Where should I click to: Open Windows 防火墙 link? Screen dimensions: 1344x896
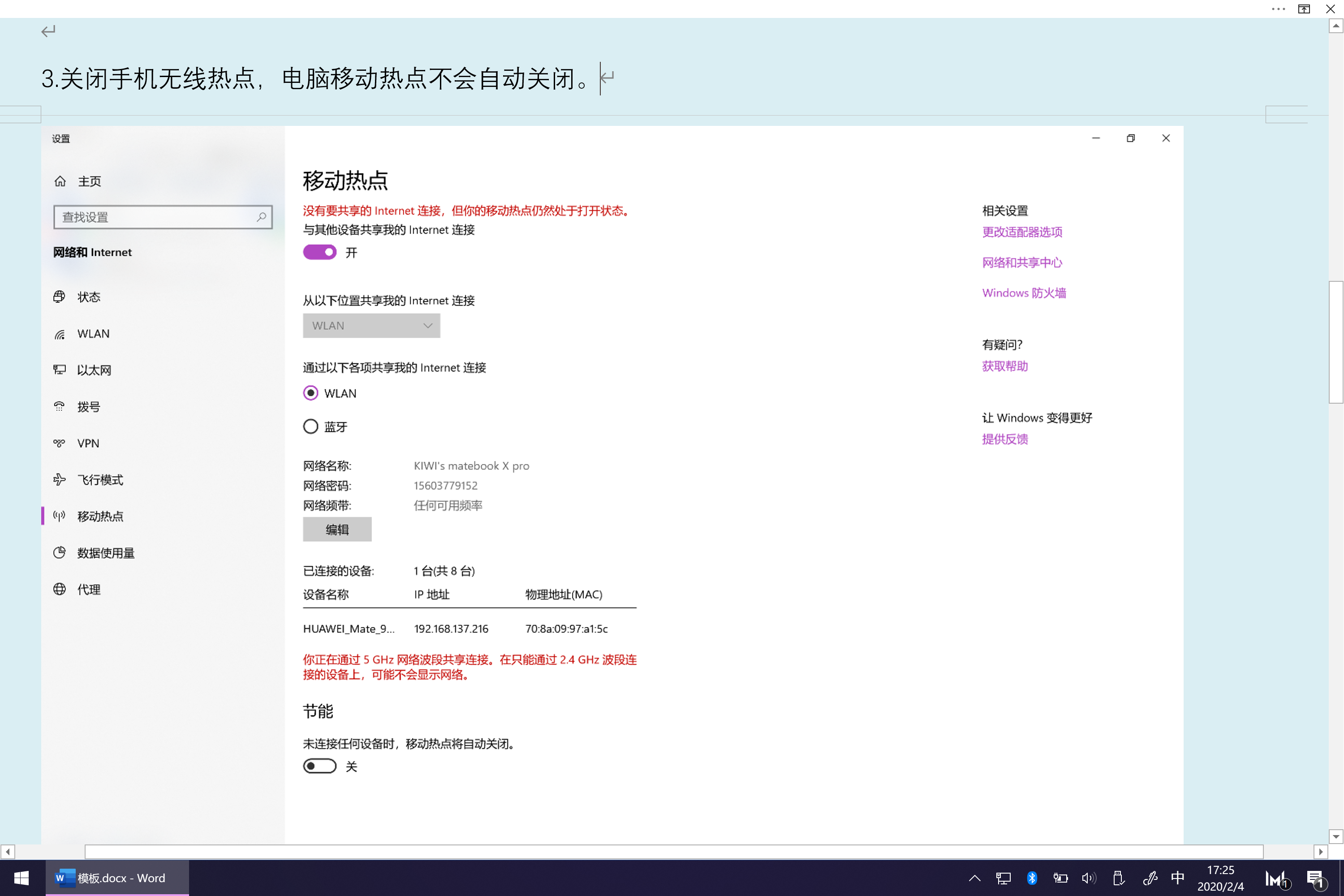coord(1024,293)
